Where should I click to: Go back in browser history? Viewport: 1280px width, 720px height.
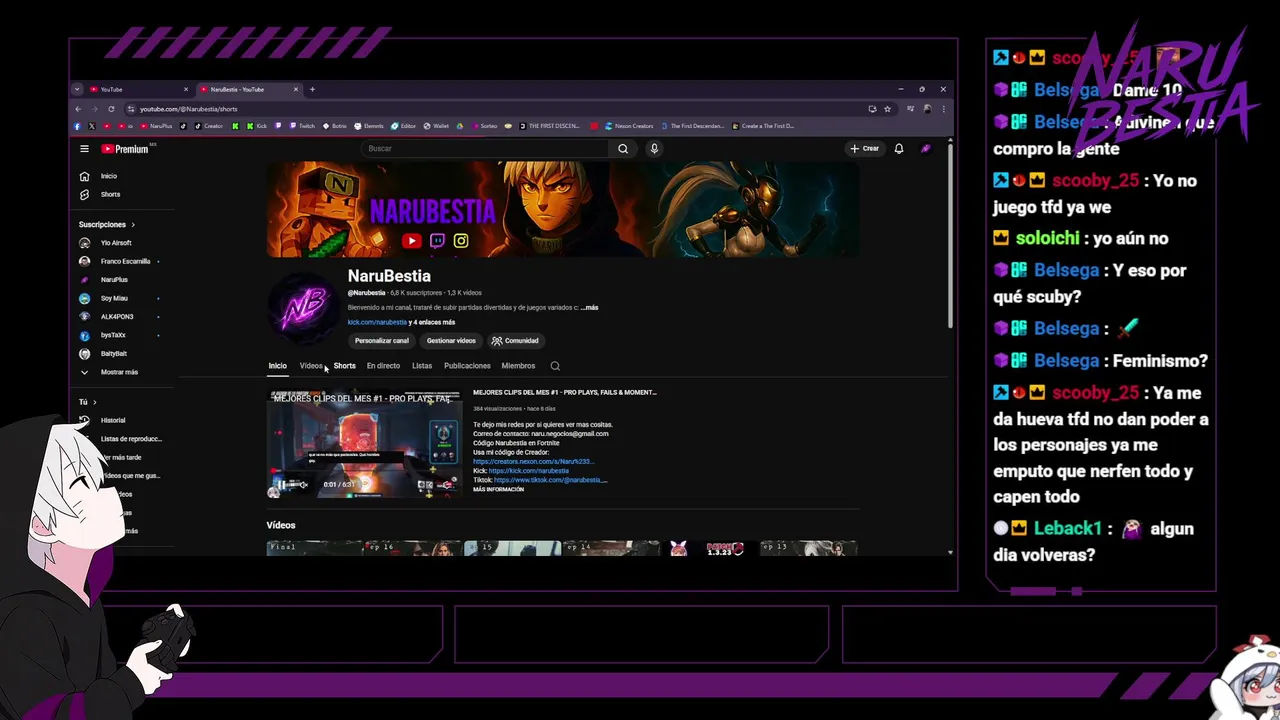pyautogui.click(x=78, y=109)
